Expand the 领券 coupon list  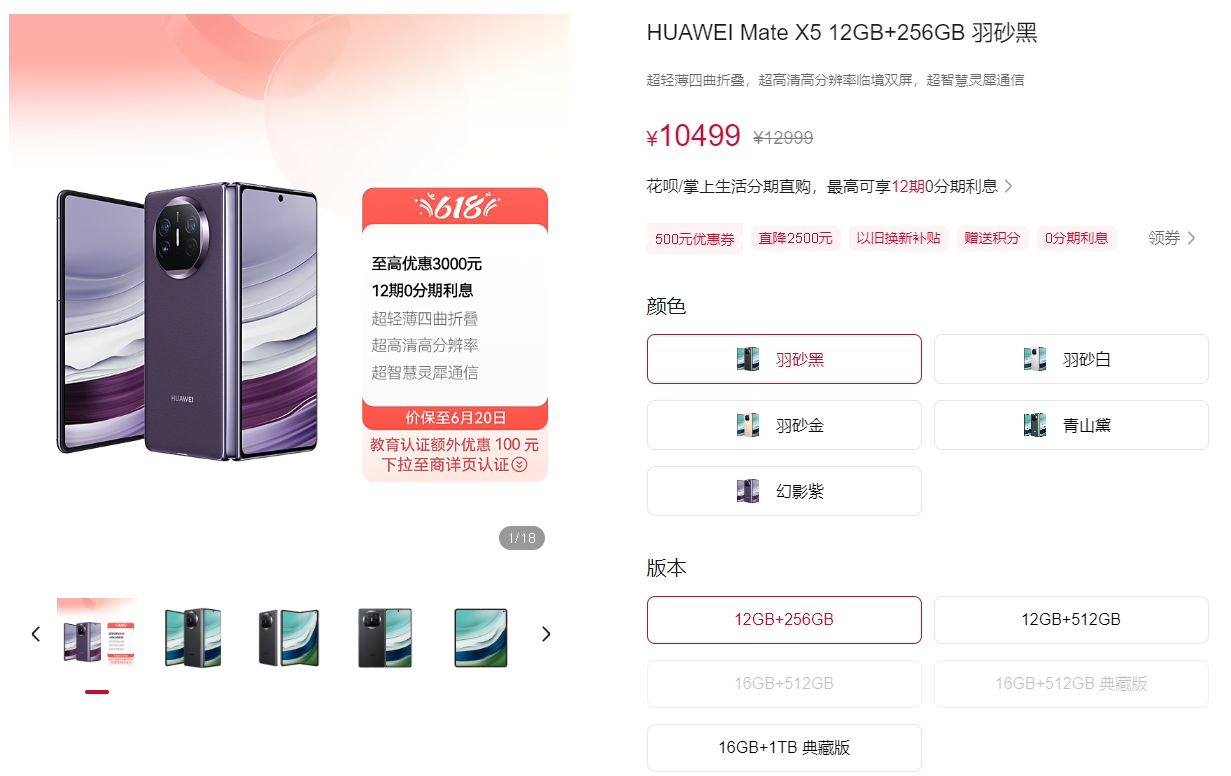pos(1172,238)
